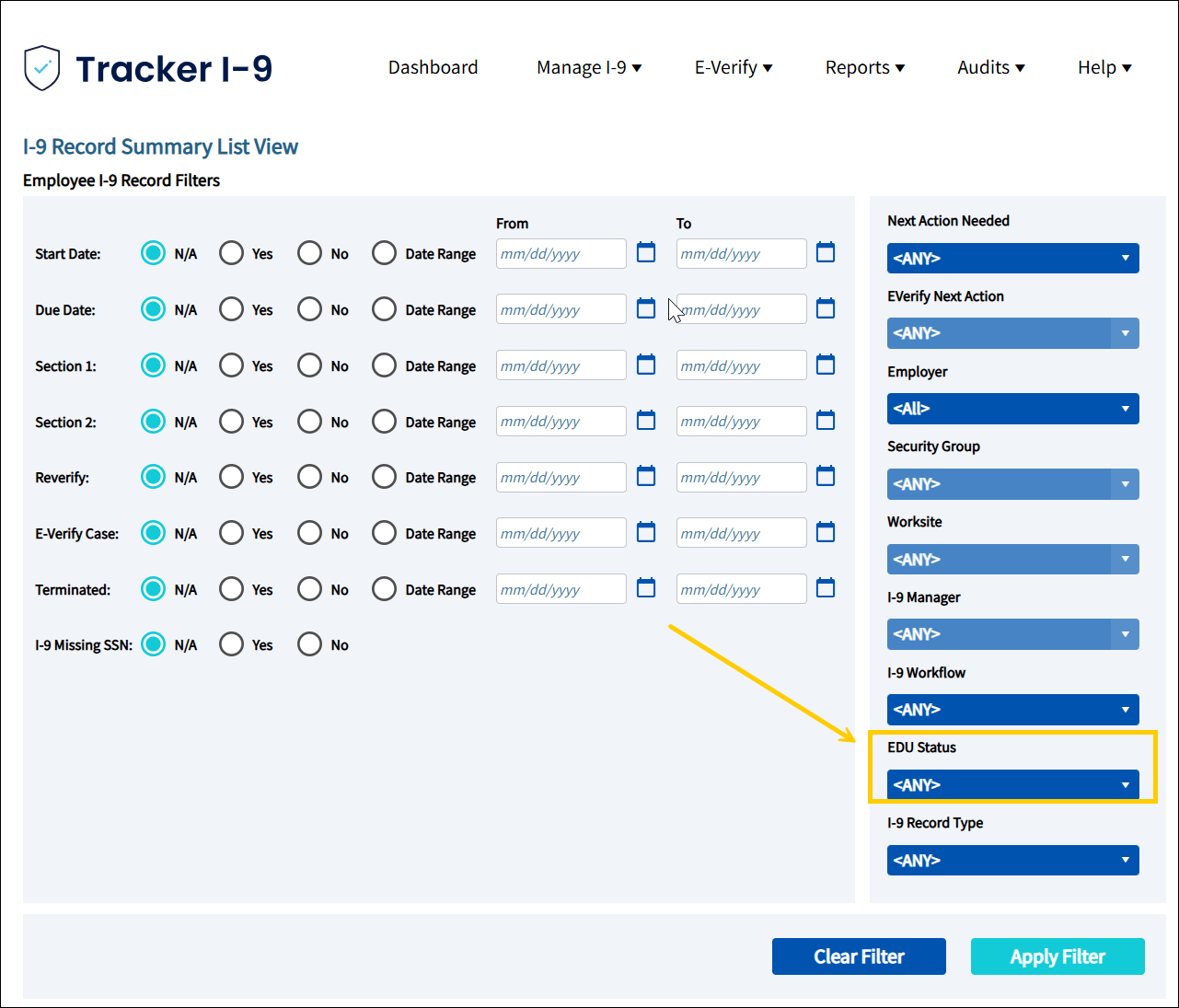The width and height of the screenshot is (1179, 1008).
Task: Select No for E-Verify Case
Action: click(x=309, y=533)
